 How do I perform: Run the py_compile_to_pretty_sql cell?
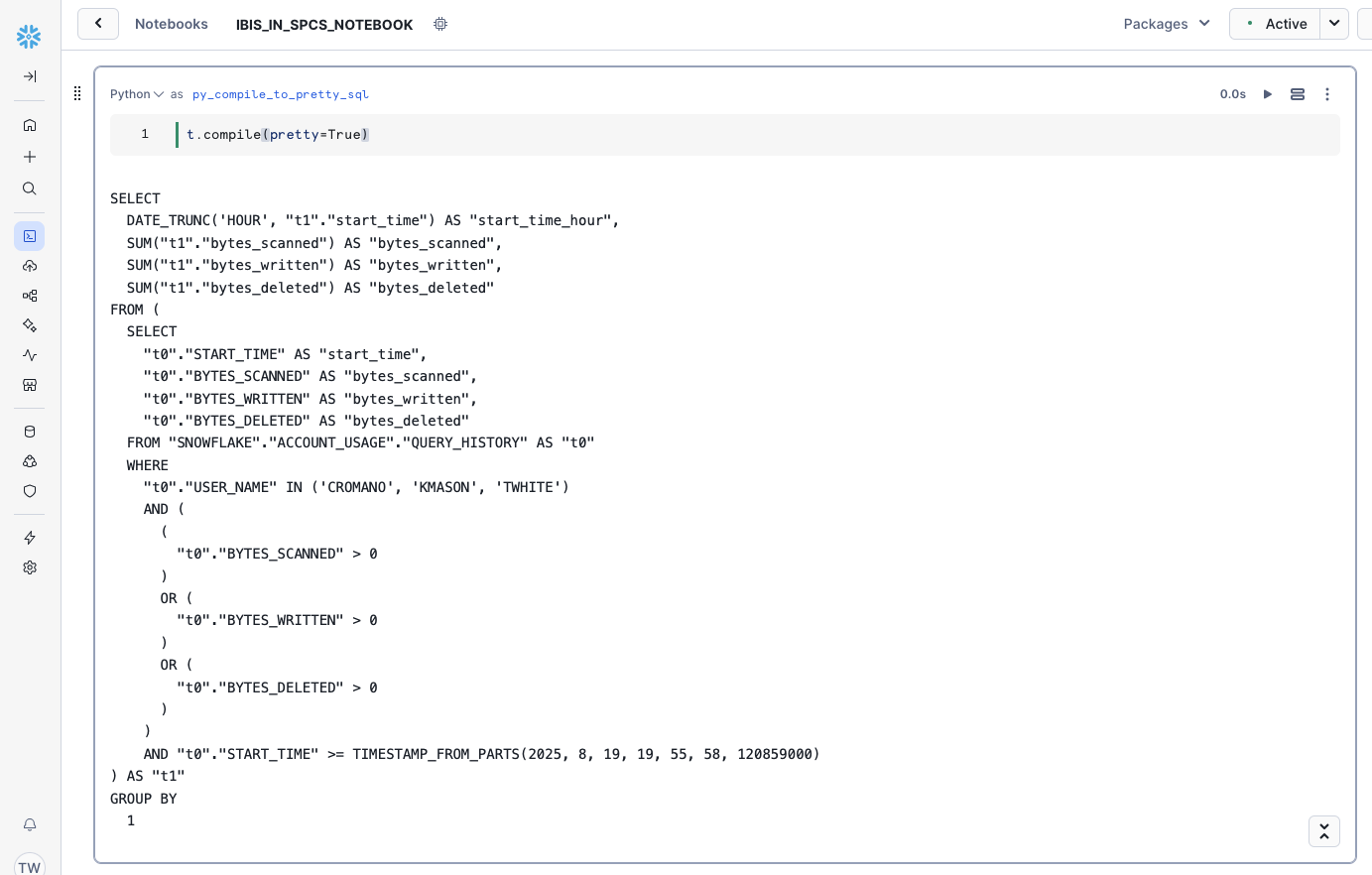[1267, 94]
